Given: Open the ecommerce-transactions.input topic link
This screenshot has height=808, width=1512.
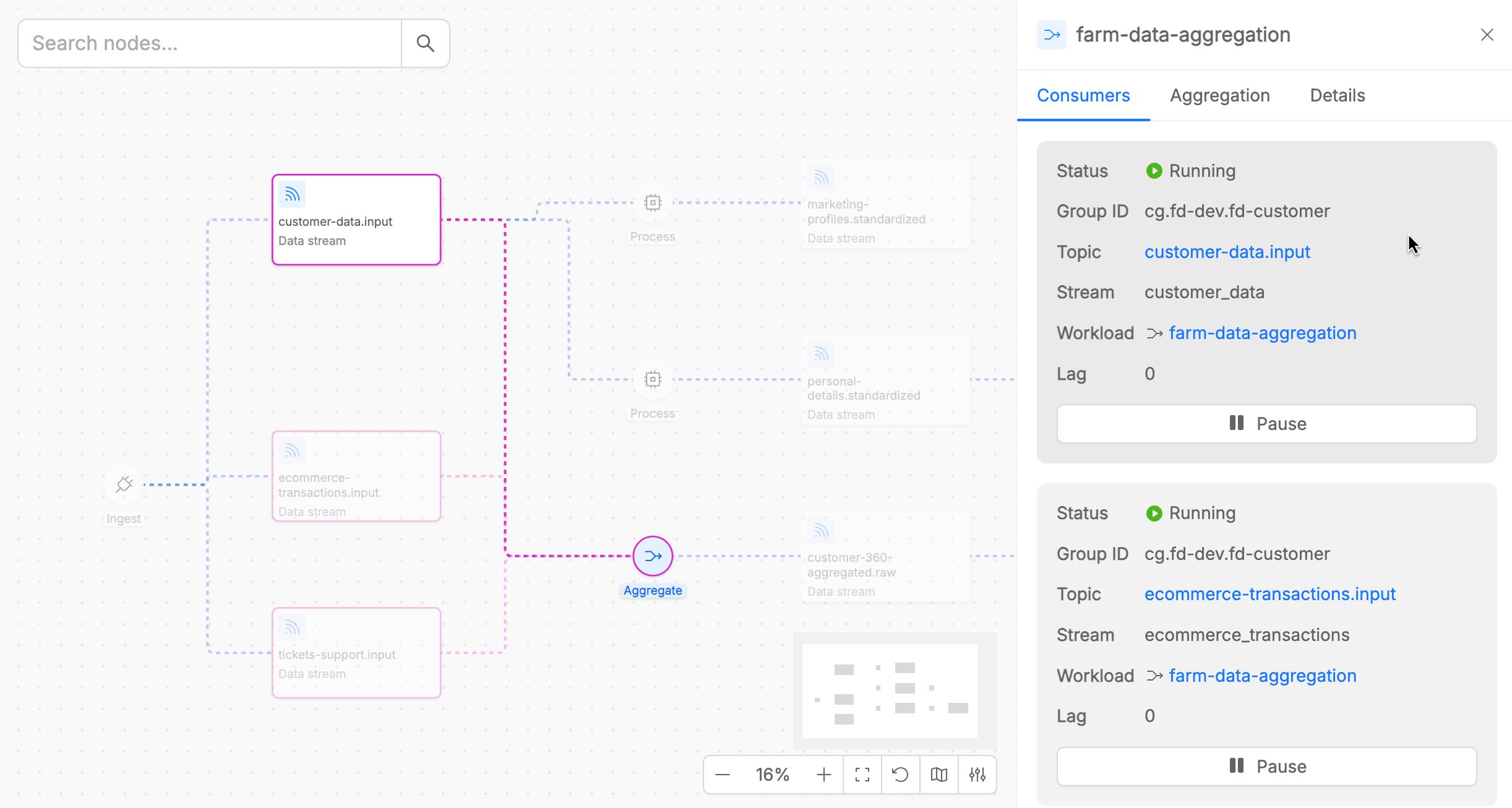Looking at the screenshot, I should pyautogui.click(x=1269, y=594).
